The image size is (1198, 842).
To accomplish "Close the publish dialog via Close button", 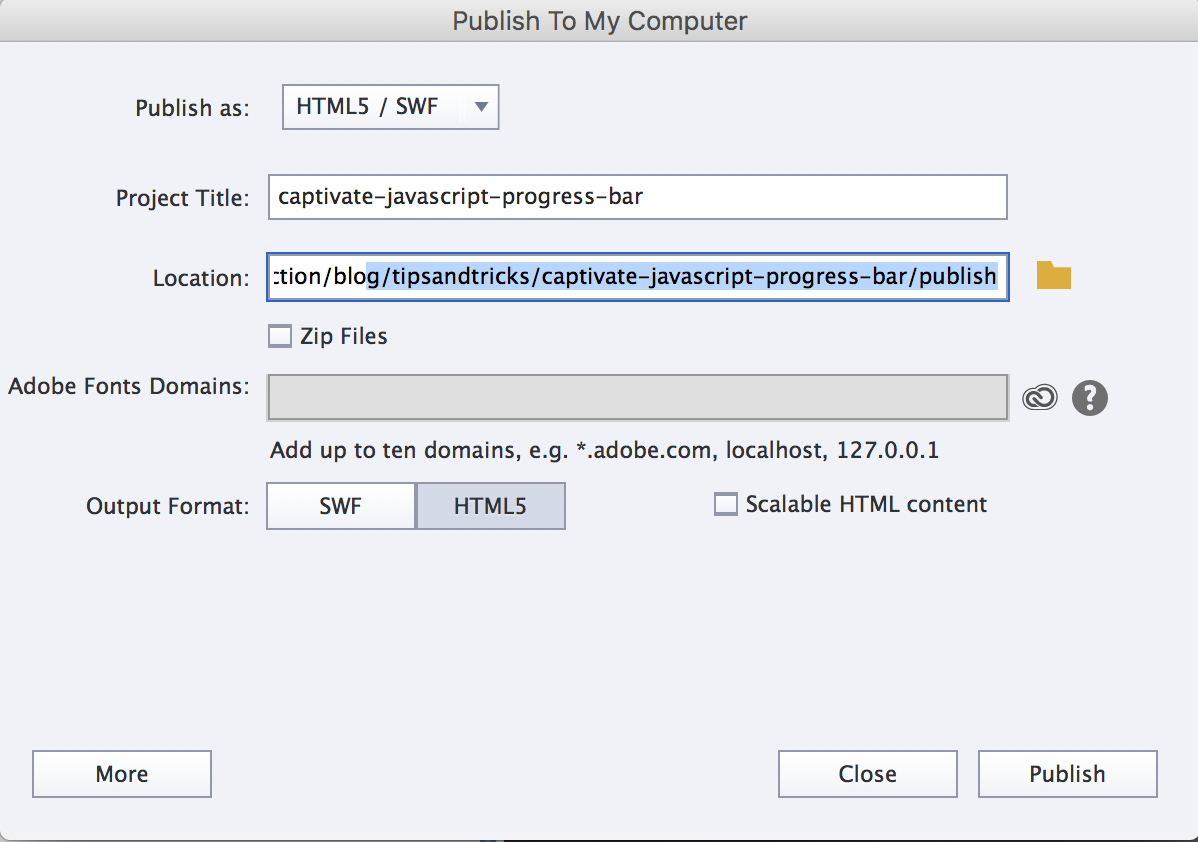I will tap(868, 774).
